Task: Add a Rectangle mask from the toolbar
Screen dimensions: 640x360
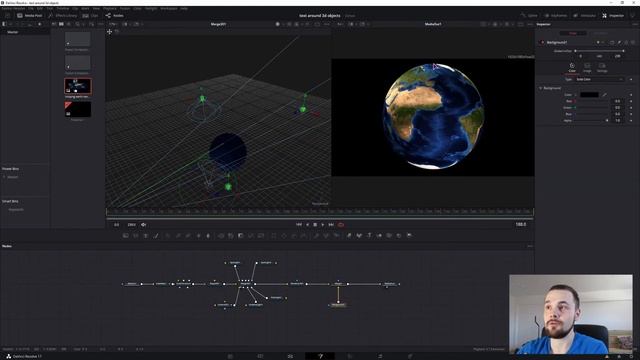Action: click(x=274, y=236)
